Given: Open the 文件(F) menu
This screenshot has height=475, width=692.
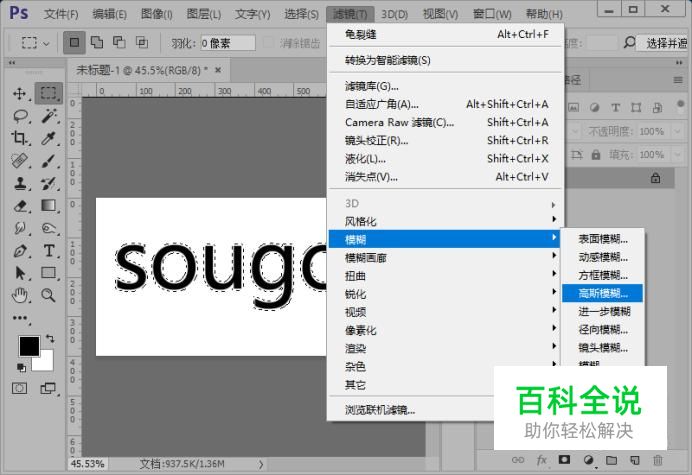Looking at the screenshot, I should pos(61,14).
